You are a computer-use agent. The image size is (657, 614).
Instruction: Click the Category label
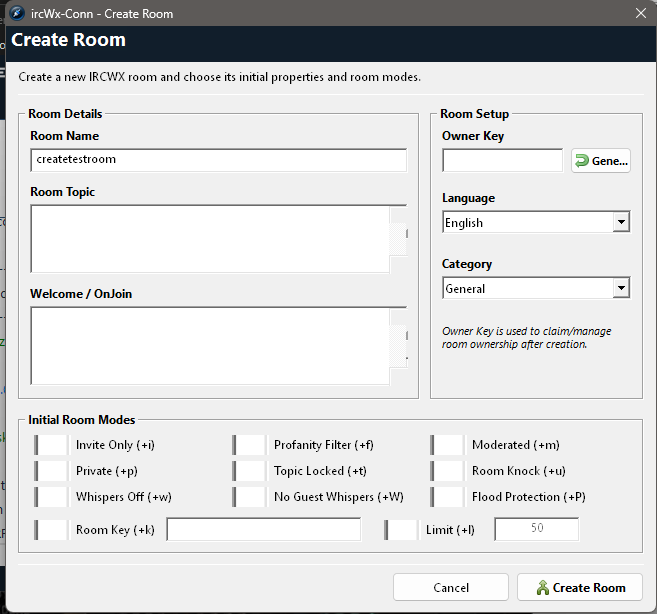pos(467,264)
